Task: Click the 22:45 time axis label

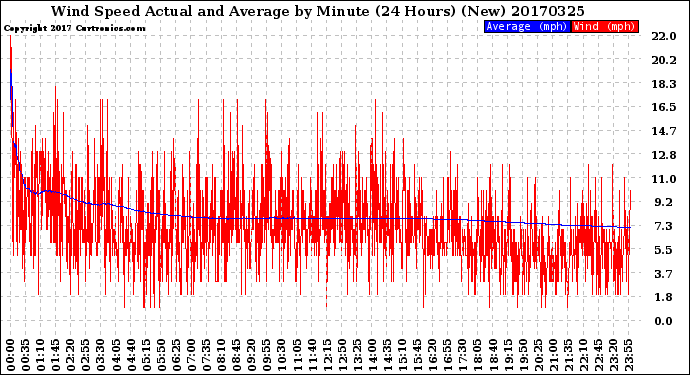Action: 598,355
